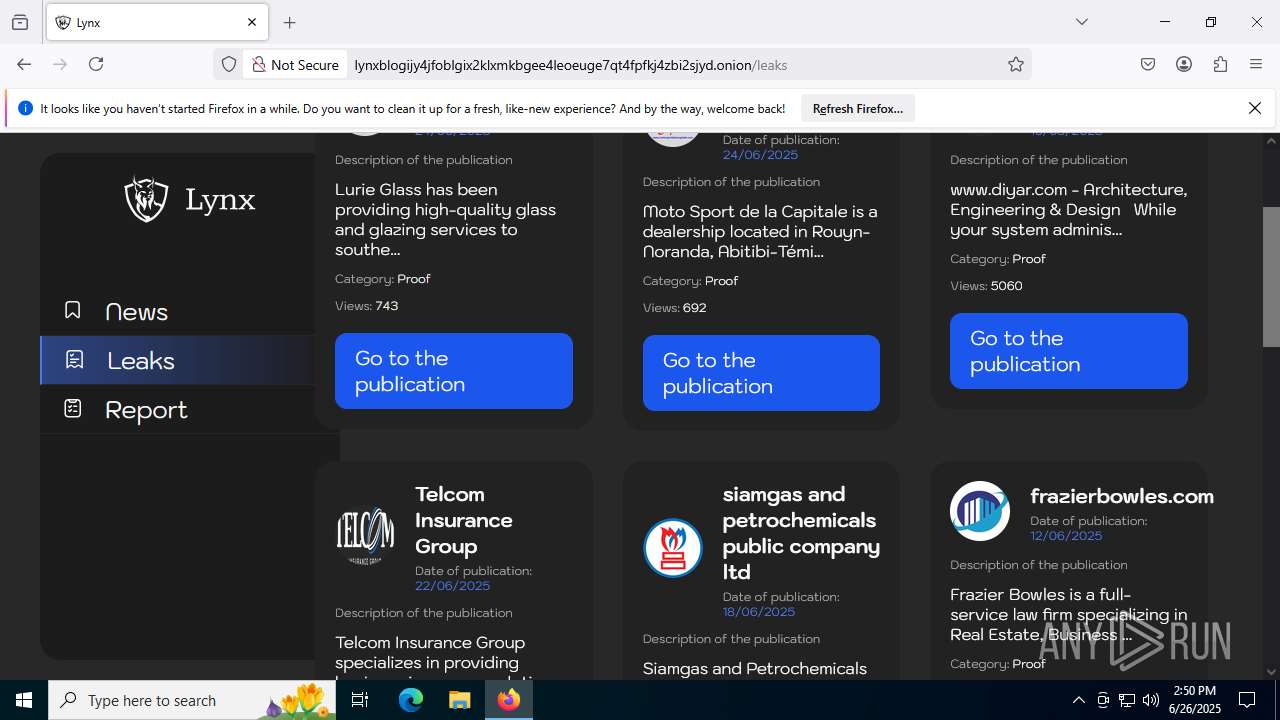1280x720 pixels.
Task: Click the page vertical scrollbar thumb
Action: click(x=1271, y=277)
